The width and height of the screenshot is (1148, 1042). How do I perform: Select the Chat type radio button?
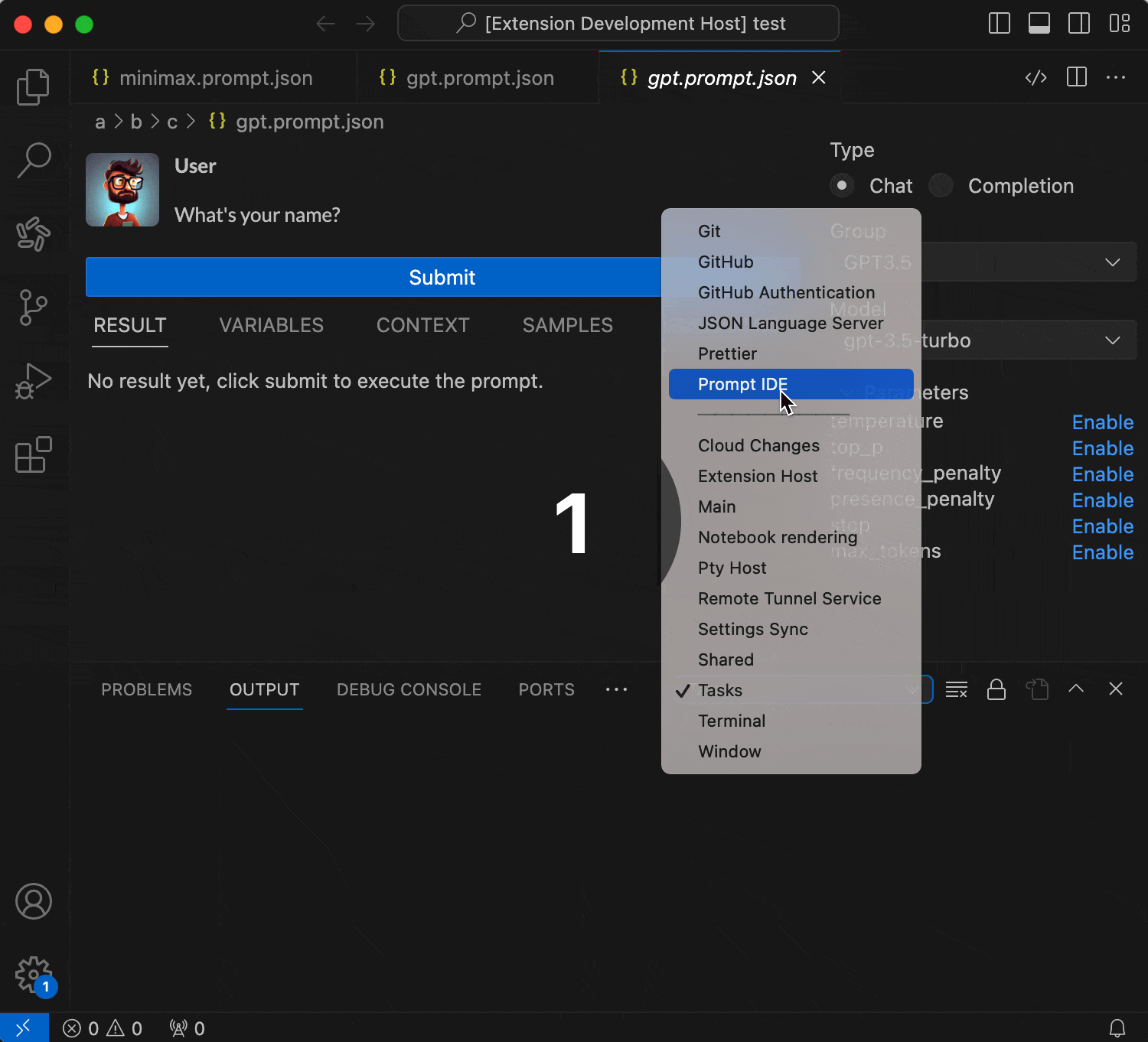(842, 186)
